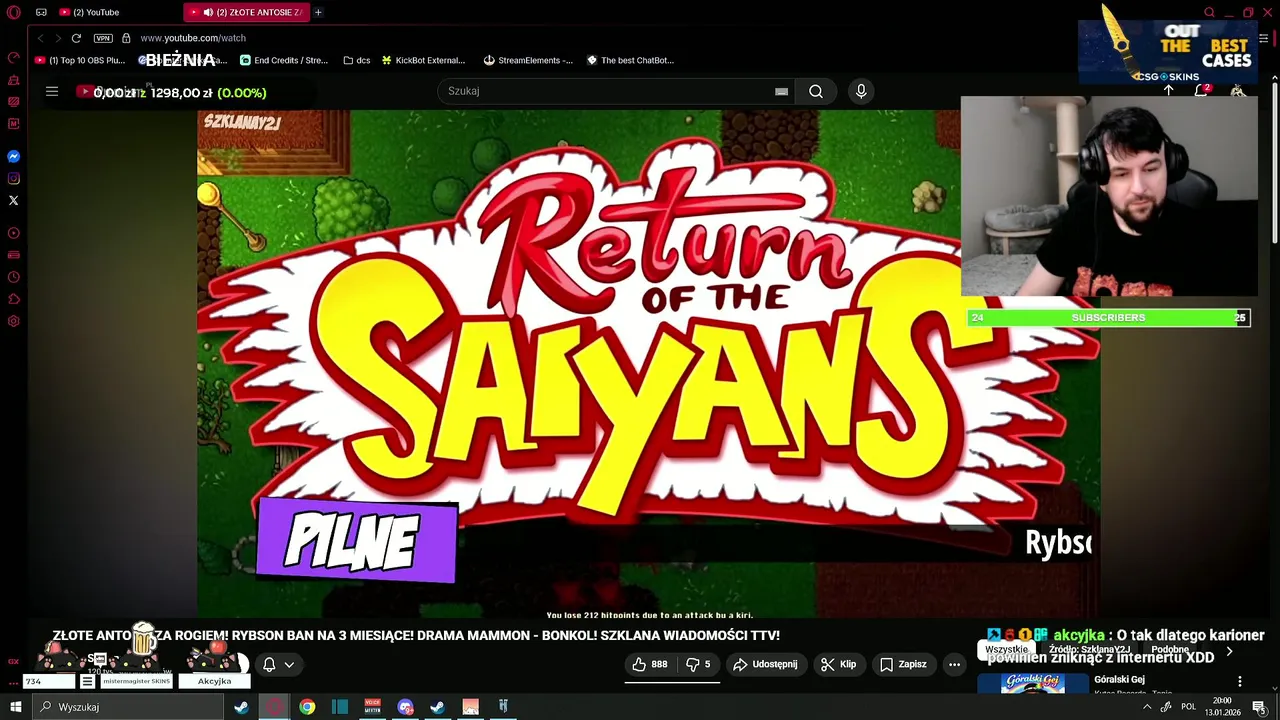
Task: Open 'Góralski Gej' recommended video thumbnail
Action: point(1032,684)
